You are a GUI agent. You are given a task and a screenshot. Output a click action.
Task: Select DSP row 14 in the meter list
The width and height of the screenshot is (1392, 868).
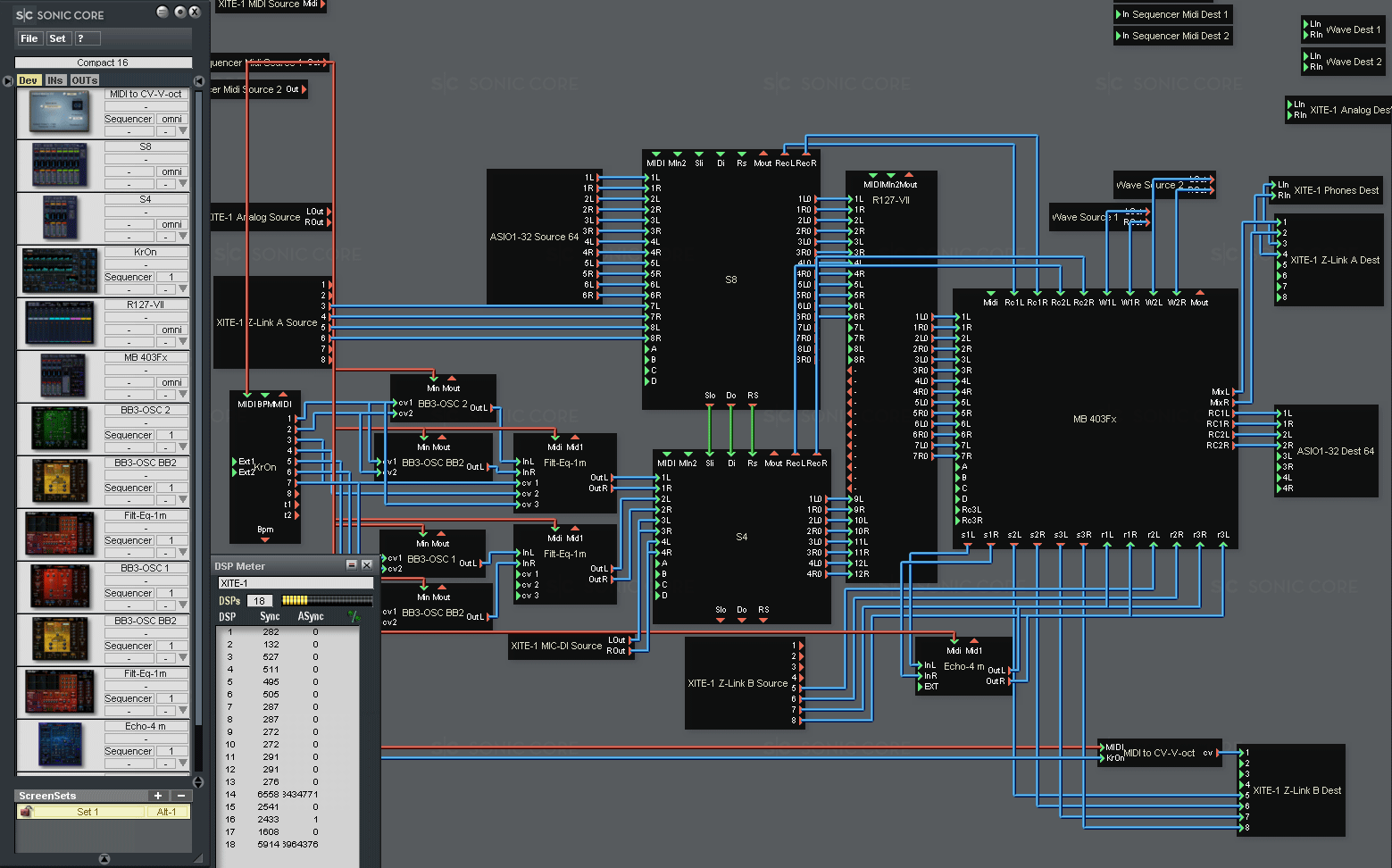[x=288, y=794]
